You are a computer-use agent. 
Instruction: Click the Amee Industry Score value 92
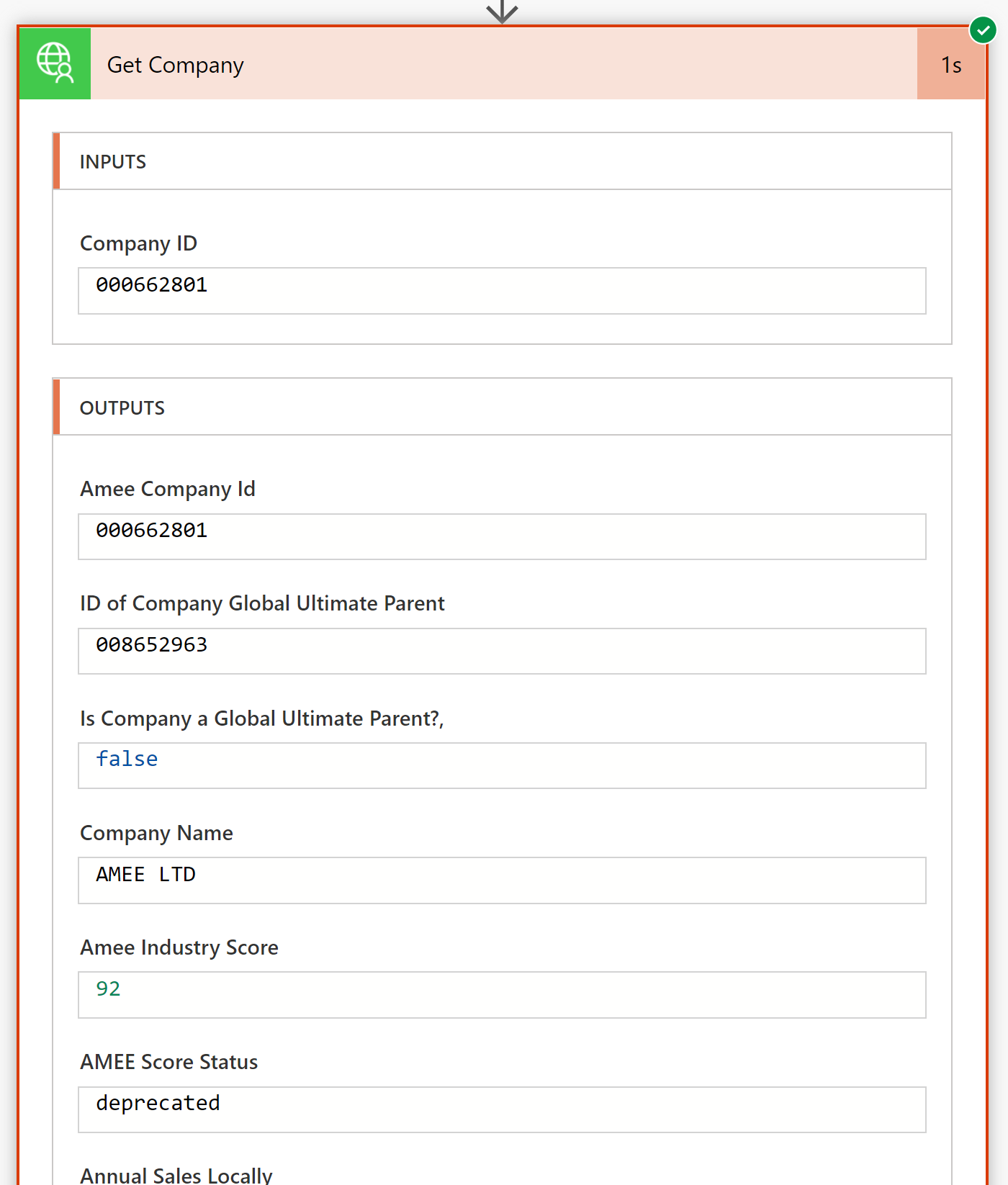(108, 988)
